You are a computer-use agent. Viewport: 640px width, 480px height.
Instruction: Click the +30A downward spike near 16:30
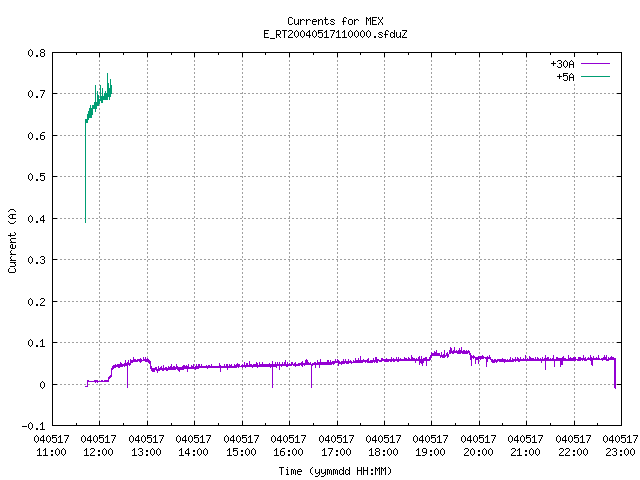point(311,376)
